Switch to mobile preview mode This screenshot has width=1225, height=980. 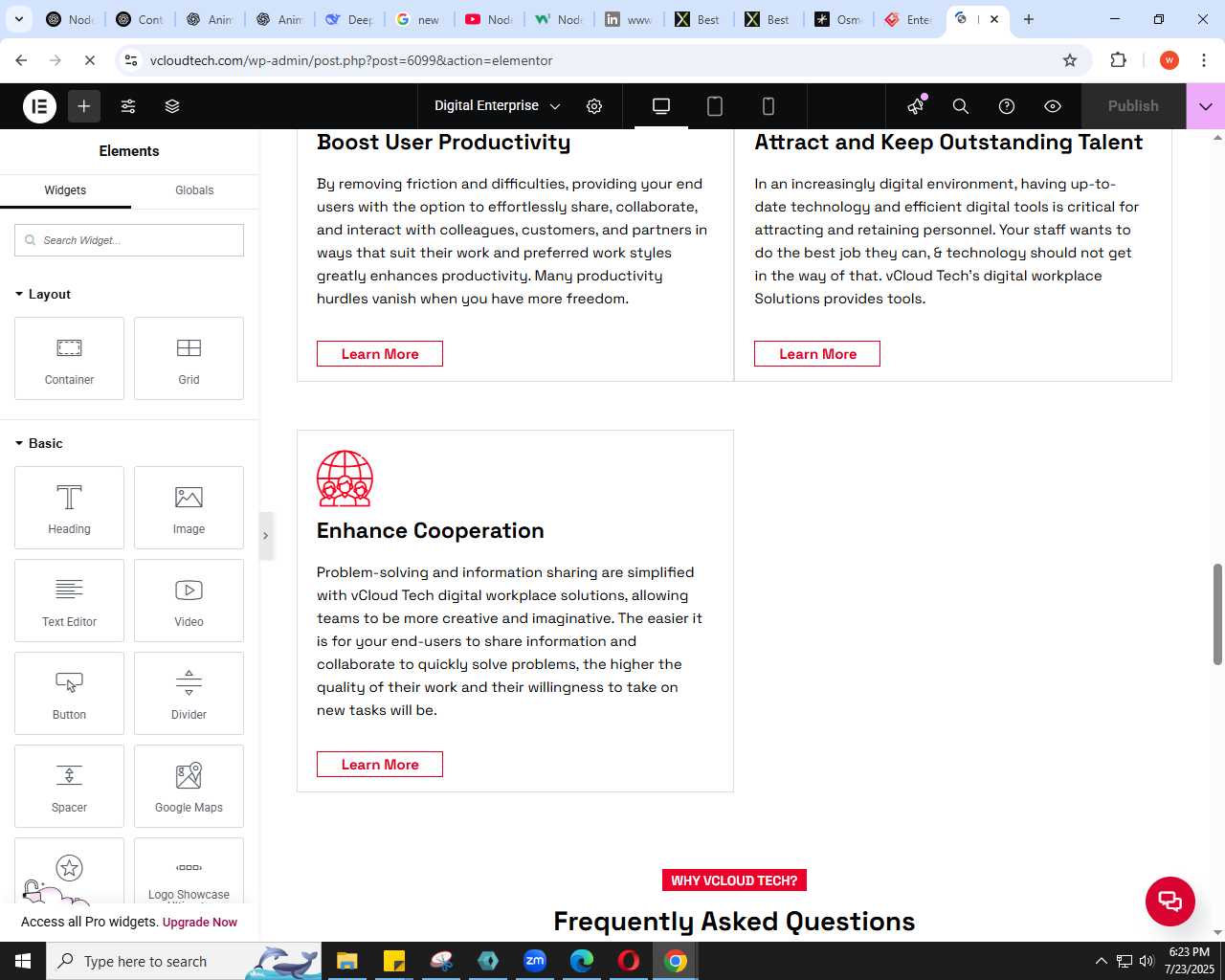768,106
